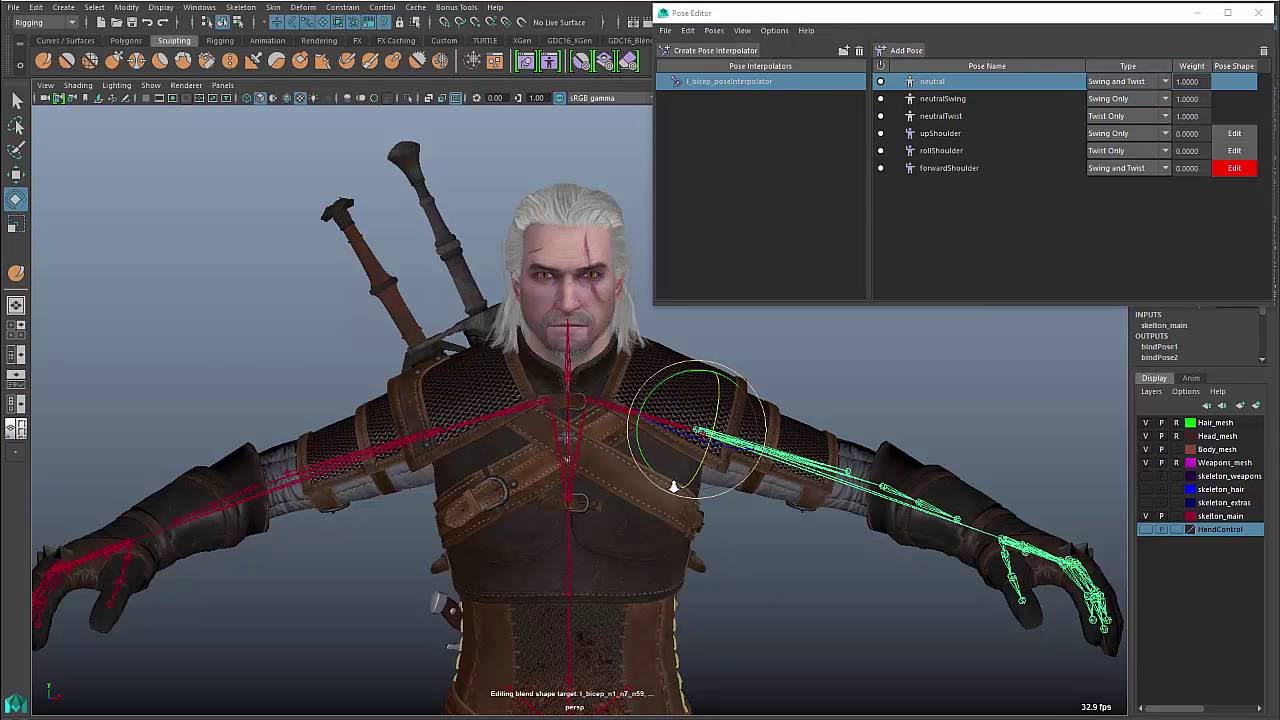Screen dimensions: 1280x720
Task: Pick the Paint Selection tool in the toolbox
Action: pos(16,150)
